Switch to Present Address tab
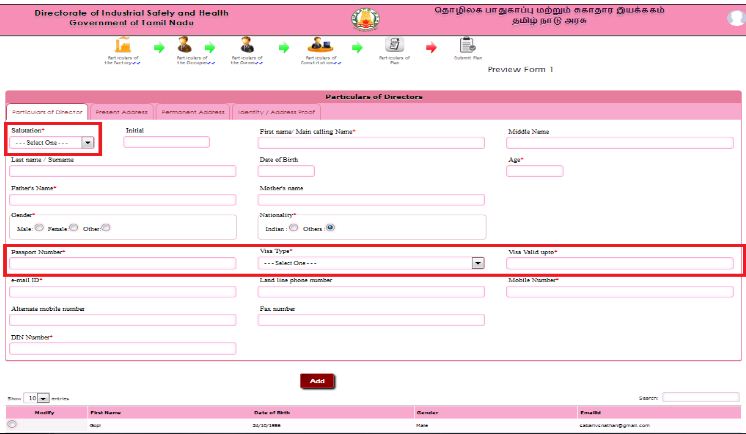The height and width of the screenshot is (434, 746). 121,112
